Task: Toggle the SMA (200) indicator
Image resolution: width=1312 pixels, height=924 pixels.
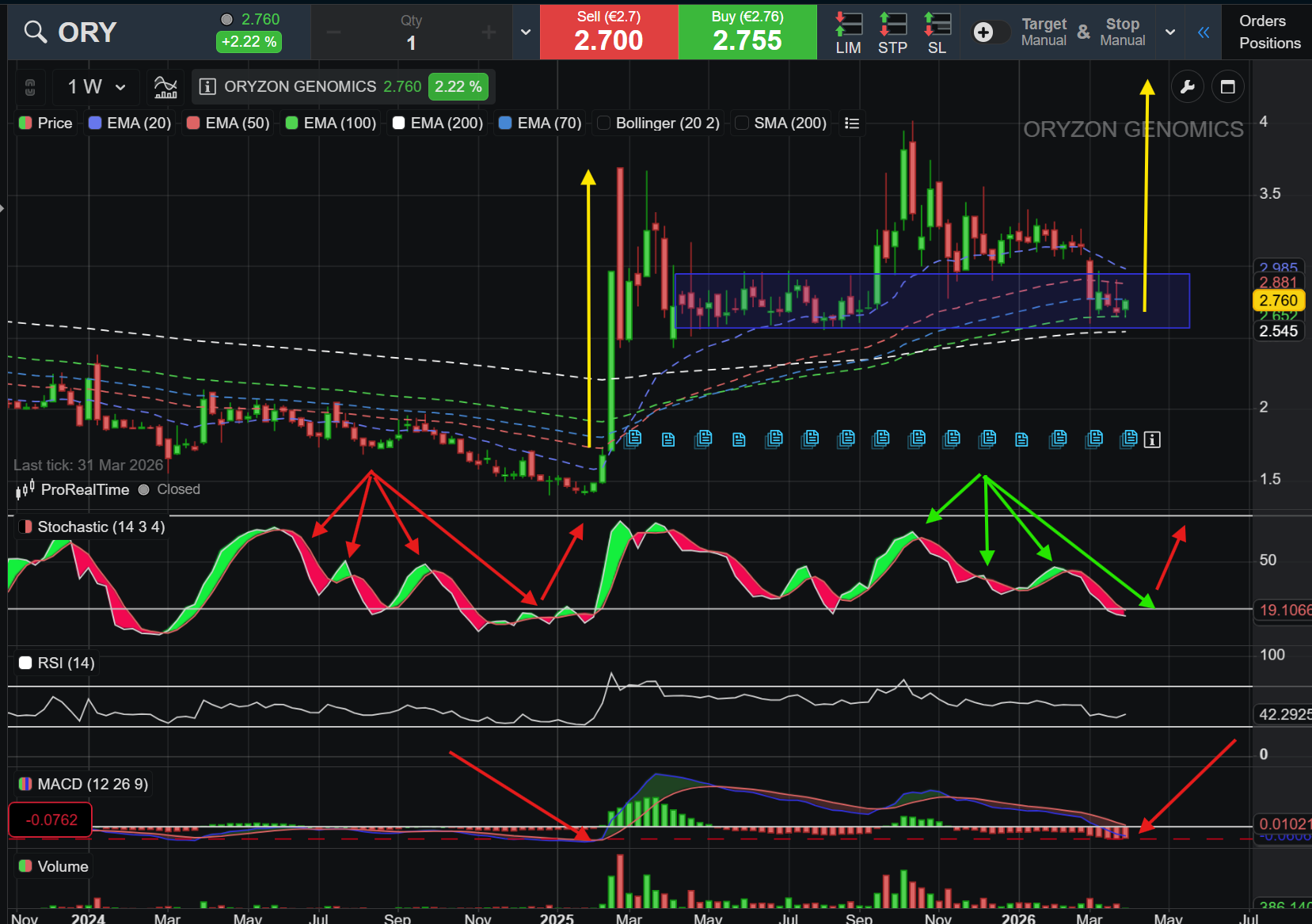Action: (x=741, y=123)
